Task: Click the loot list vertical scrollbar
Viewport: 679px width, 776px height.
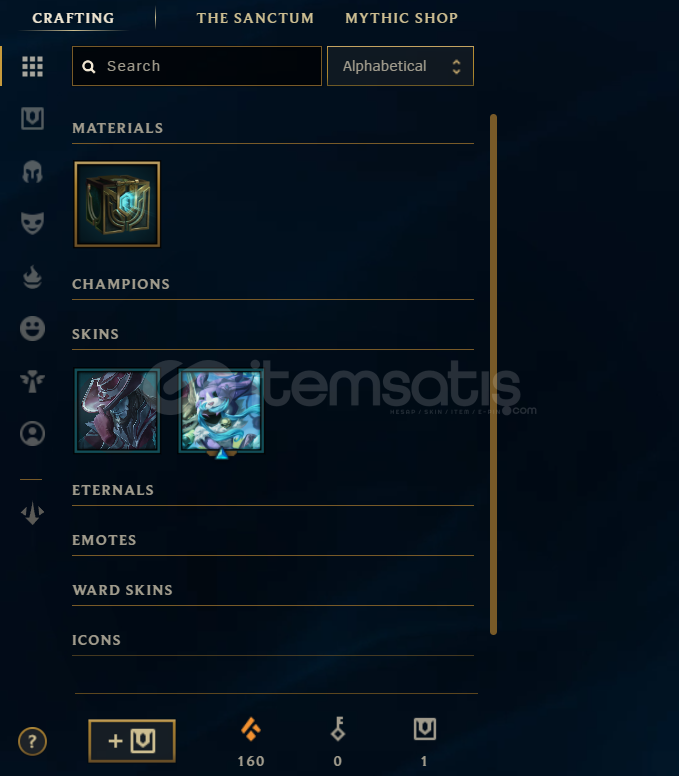Action: [493, 374]
